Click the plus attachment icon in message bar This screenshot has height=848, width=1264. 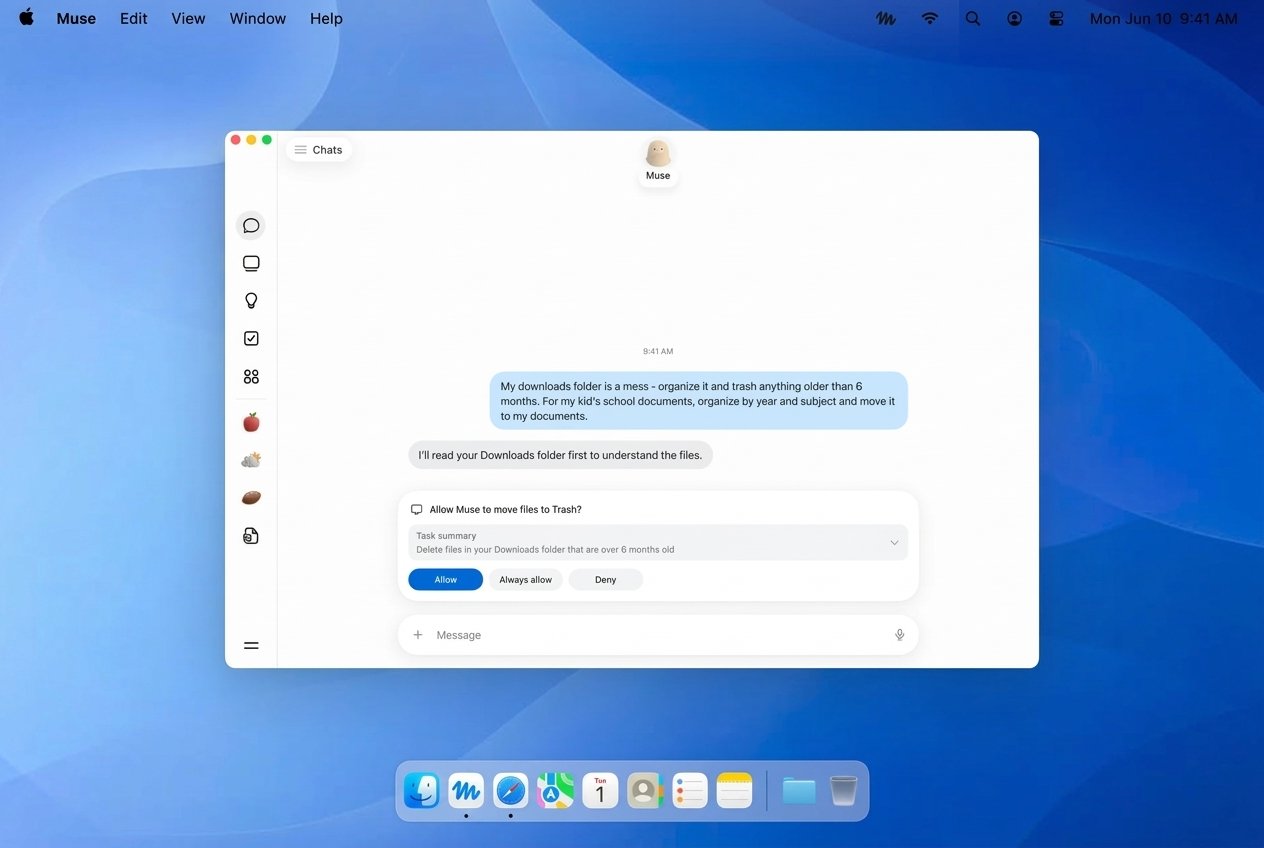[418, 635]
